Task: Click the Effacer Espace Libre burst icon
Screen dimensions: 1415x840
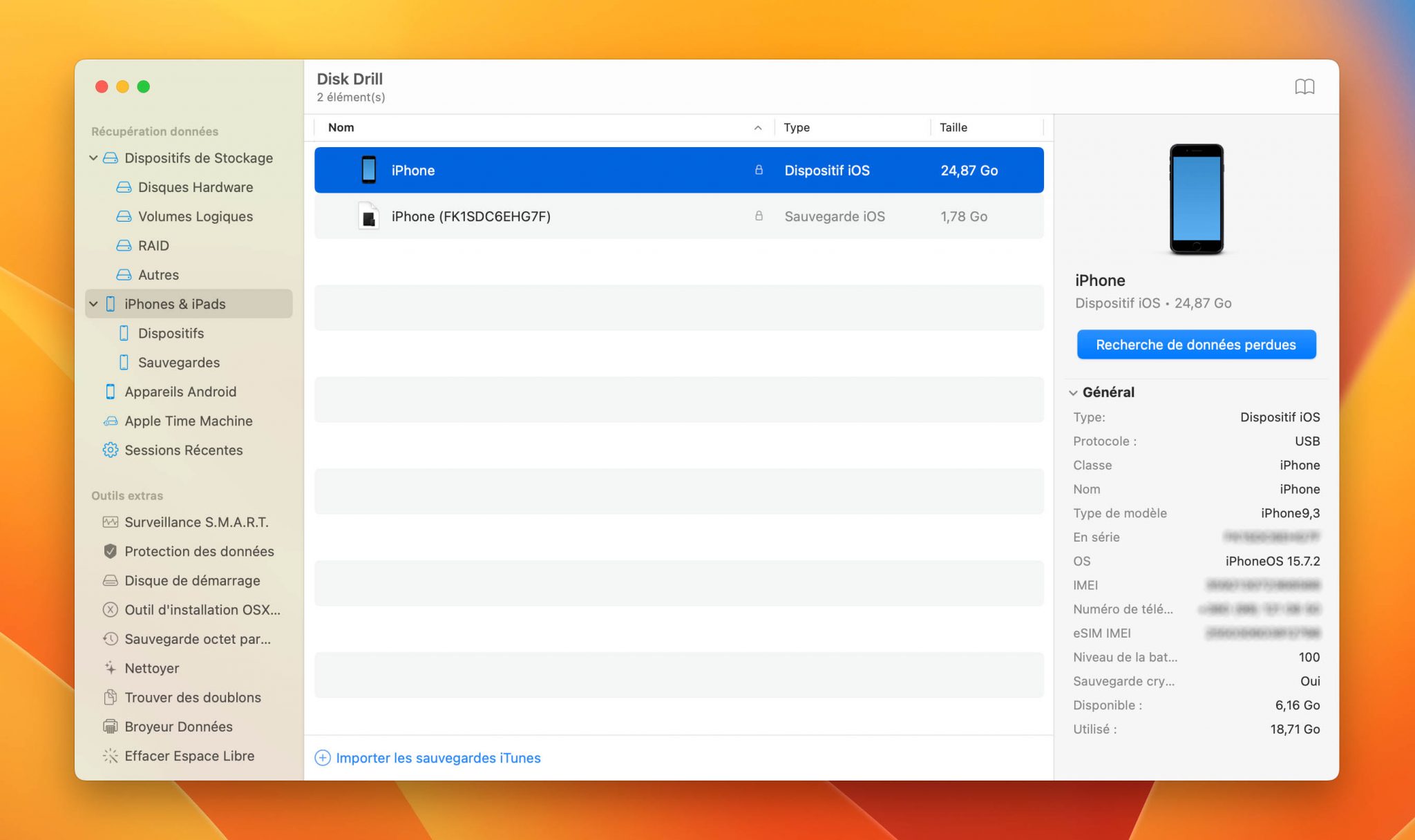Action: click(111, 756)
